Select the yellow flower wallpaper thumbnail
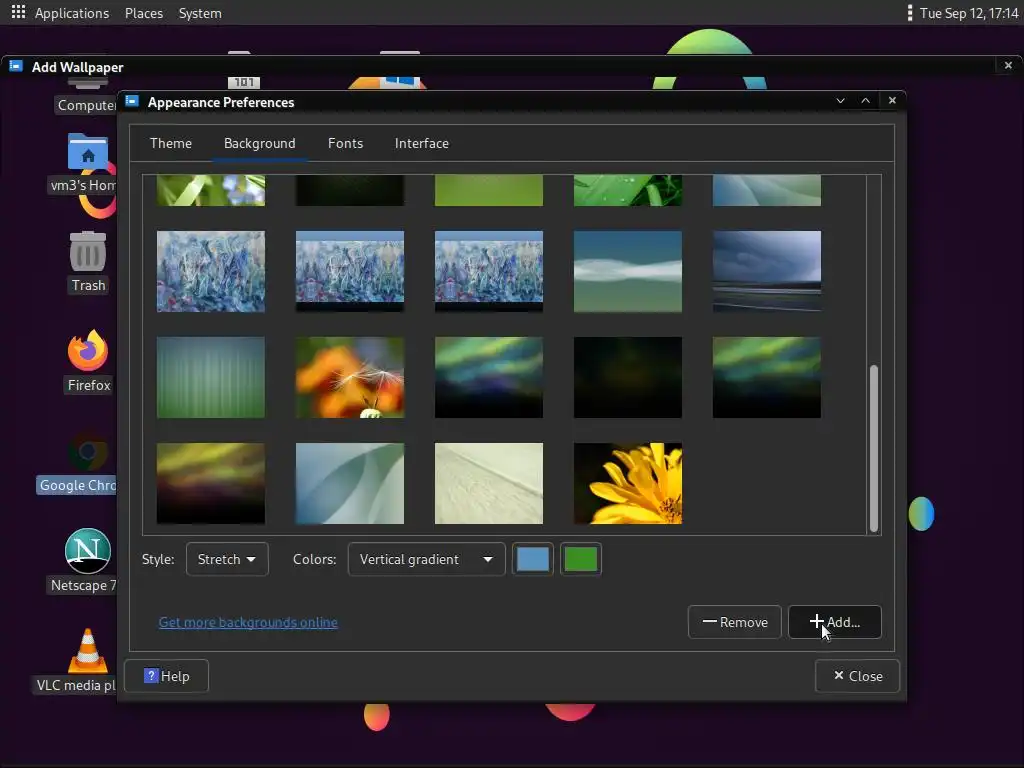This screenshot has height=768, width=1024. pyautogui.click(x=628, y=483)
